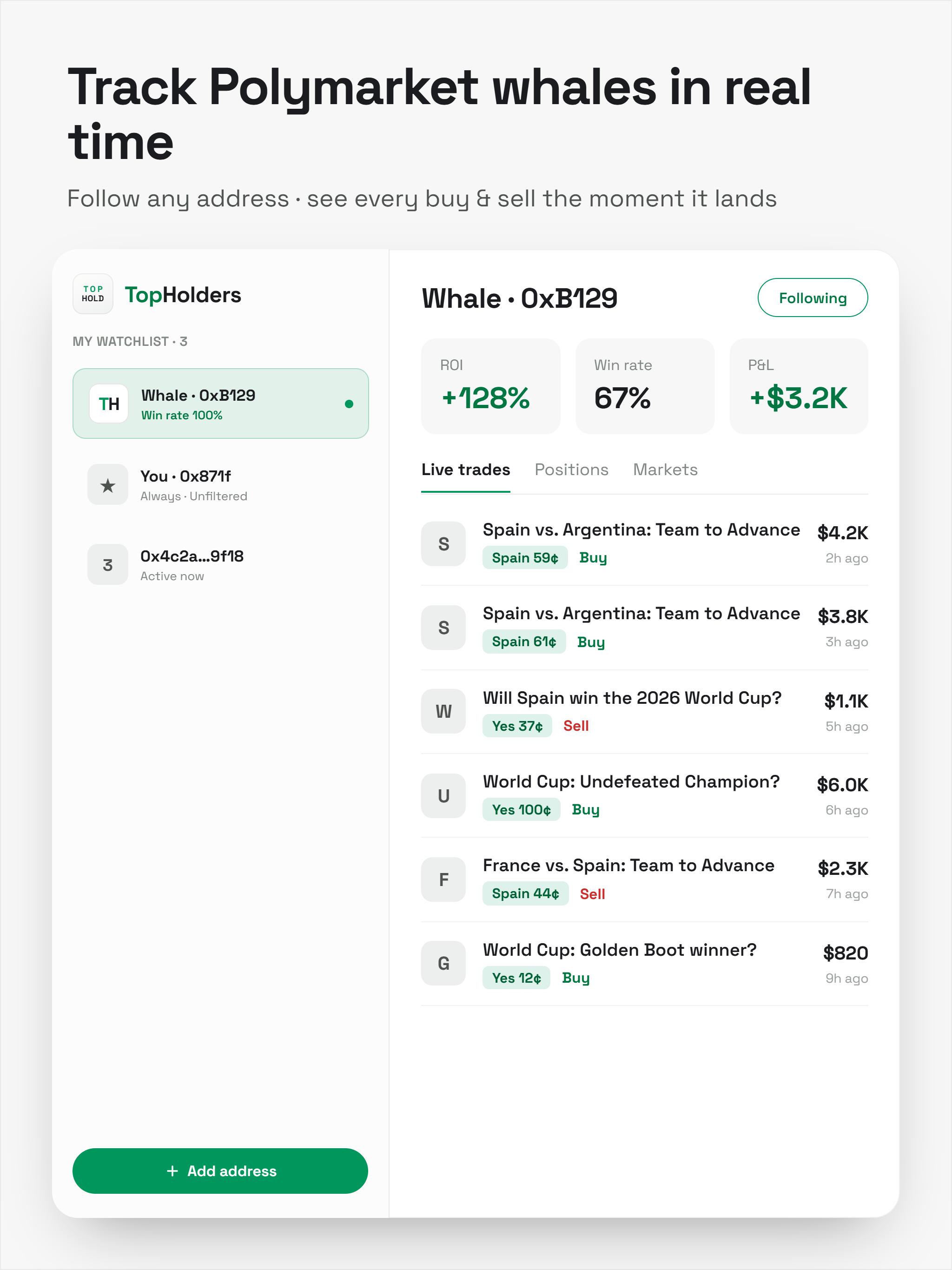Toggle the Following button
The image size is (952, 1270).
click(813, 298)
